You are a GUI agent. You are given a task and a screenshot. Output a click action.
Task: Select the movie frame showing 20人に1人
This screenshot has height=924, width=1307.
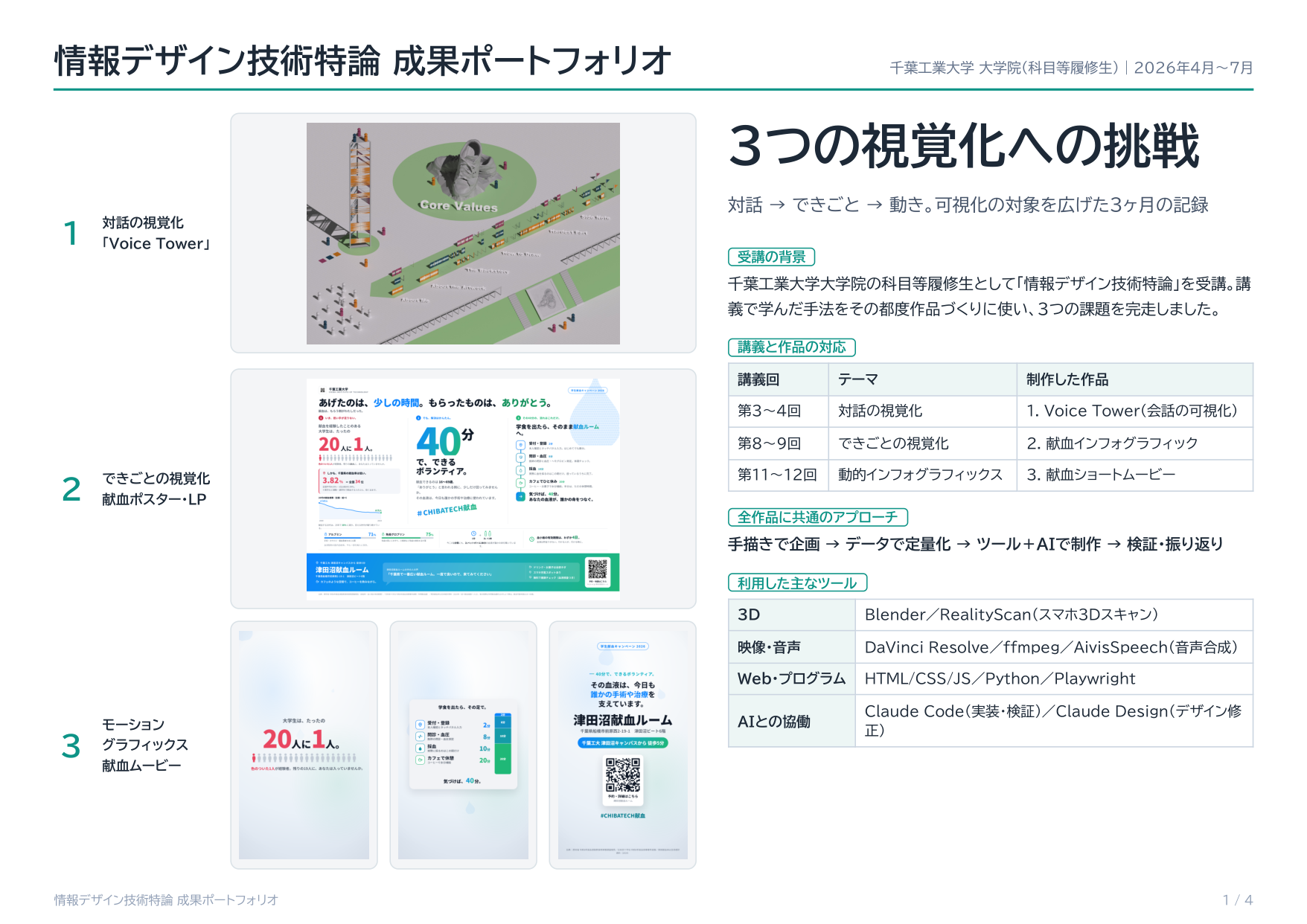coord(304,745)
